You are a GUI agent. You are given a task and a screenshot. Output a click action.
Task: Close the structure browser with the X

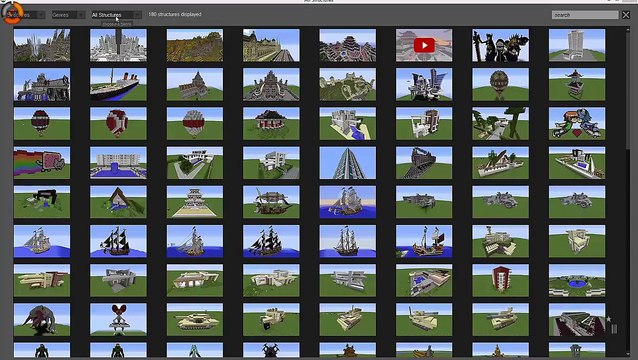point(626,15)
